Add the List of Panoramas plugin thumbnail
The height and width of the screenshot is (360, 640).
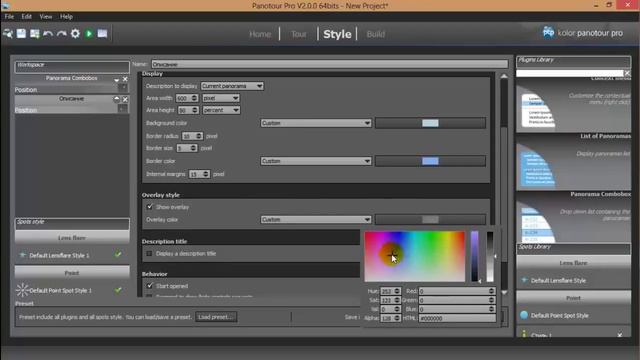pos(573,162)
